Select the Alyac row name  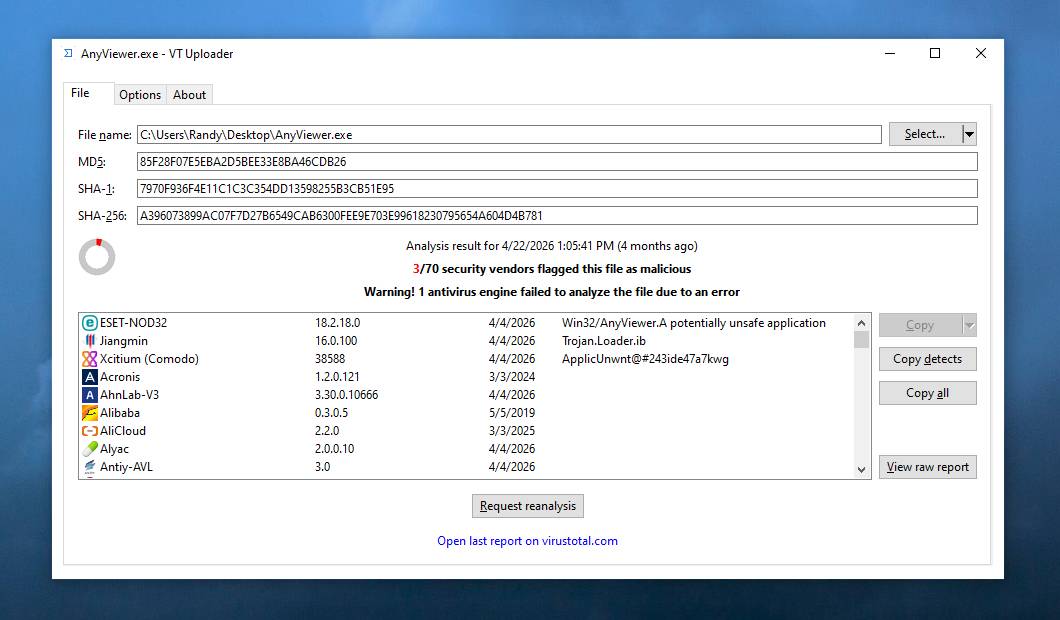114,449
